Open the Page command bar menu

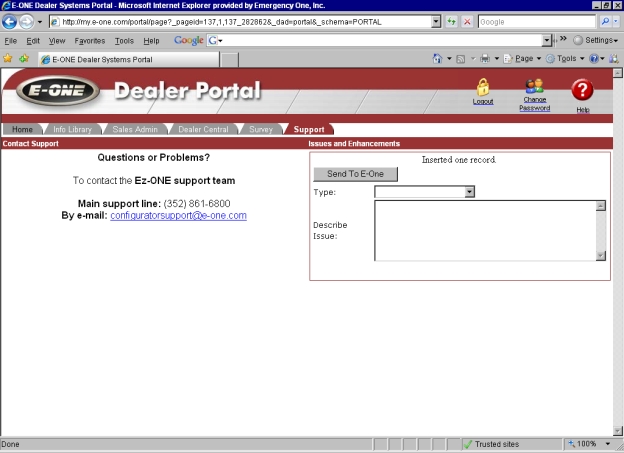(x=522, y=59)
